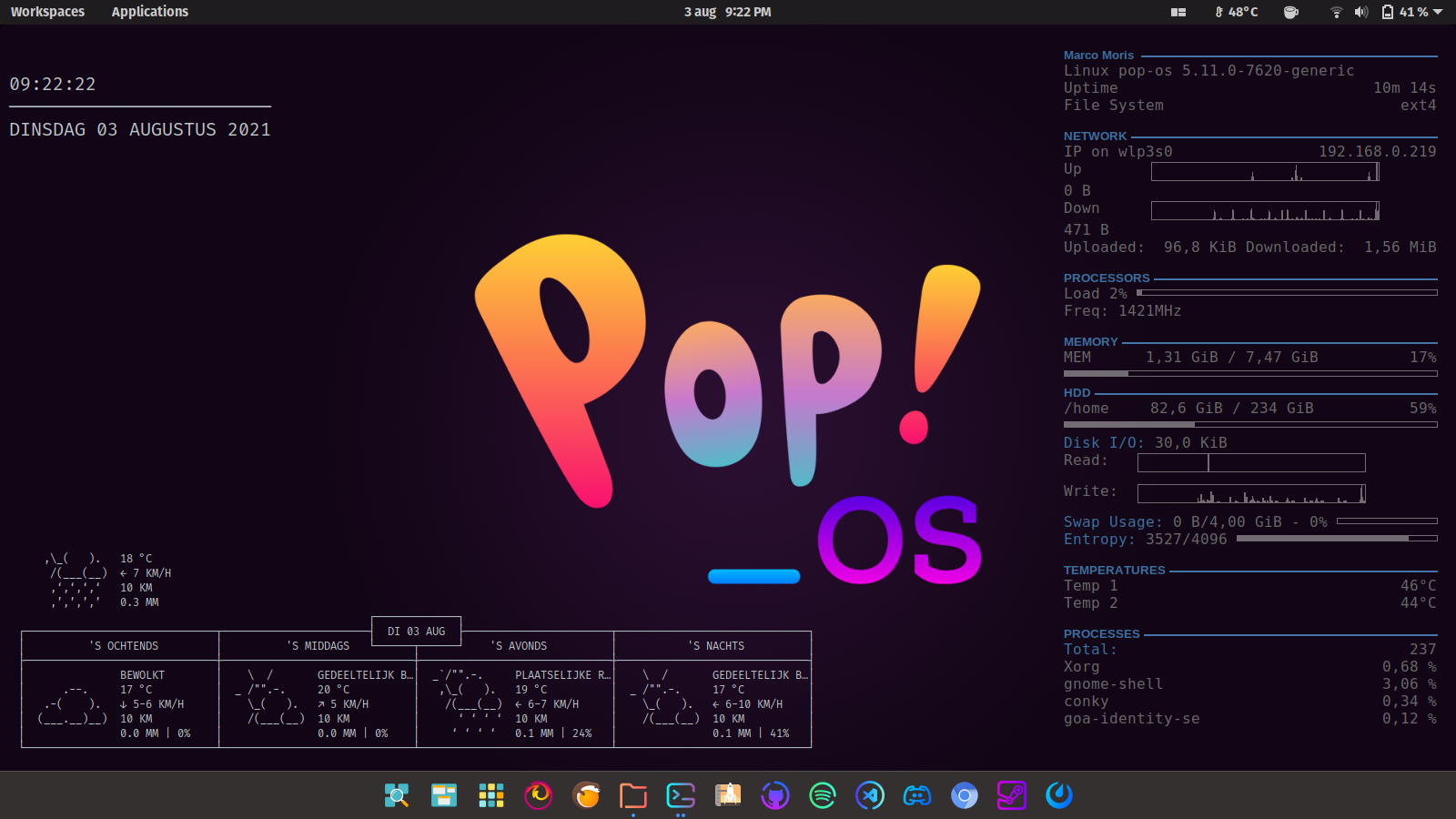
Task: Launch Visual Studio Code from the dock
Action: point(870,795)
